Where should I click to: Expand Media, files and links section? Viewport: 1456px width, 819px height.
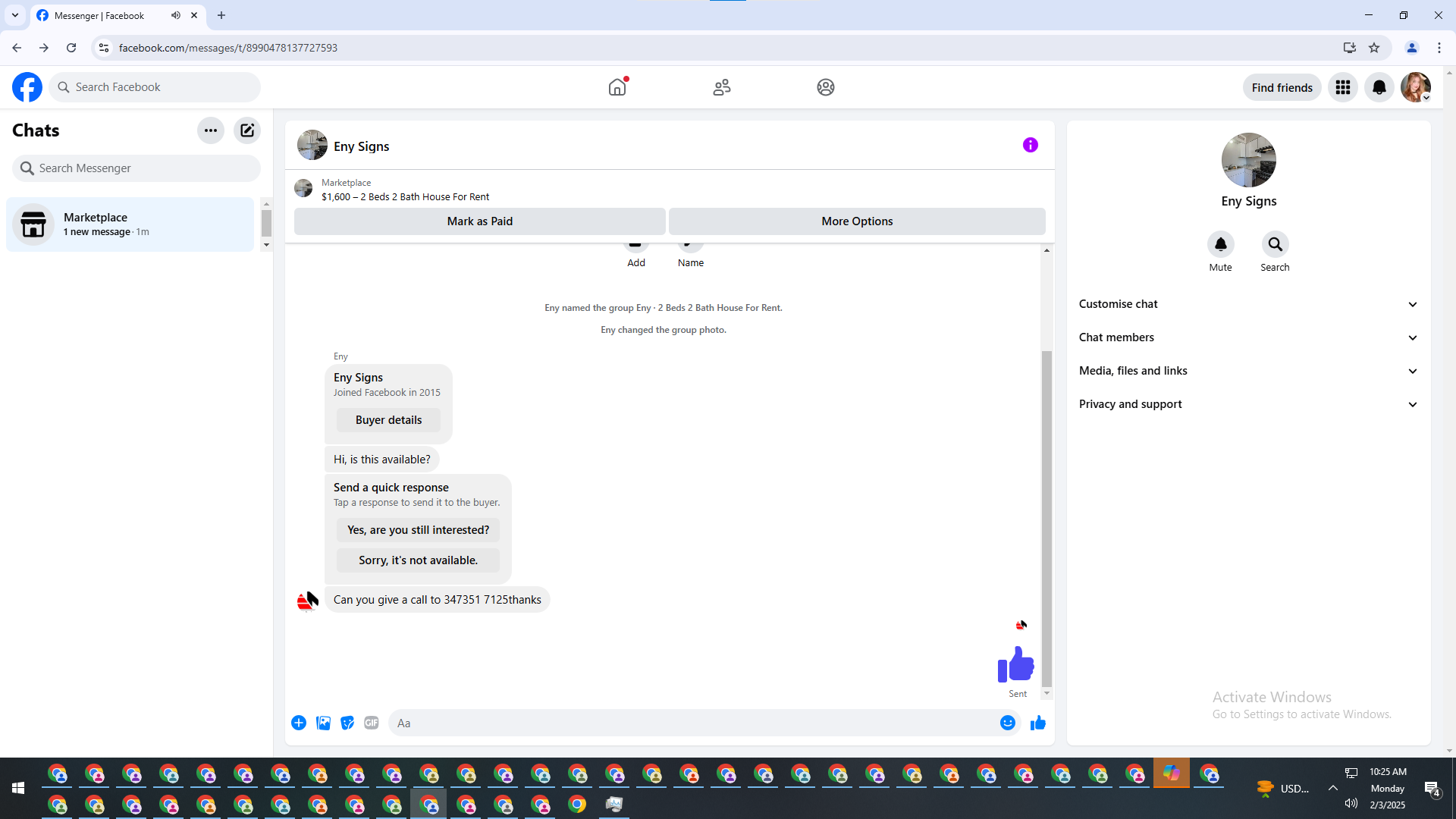tap(1249, 371)
